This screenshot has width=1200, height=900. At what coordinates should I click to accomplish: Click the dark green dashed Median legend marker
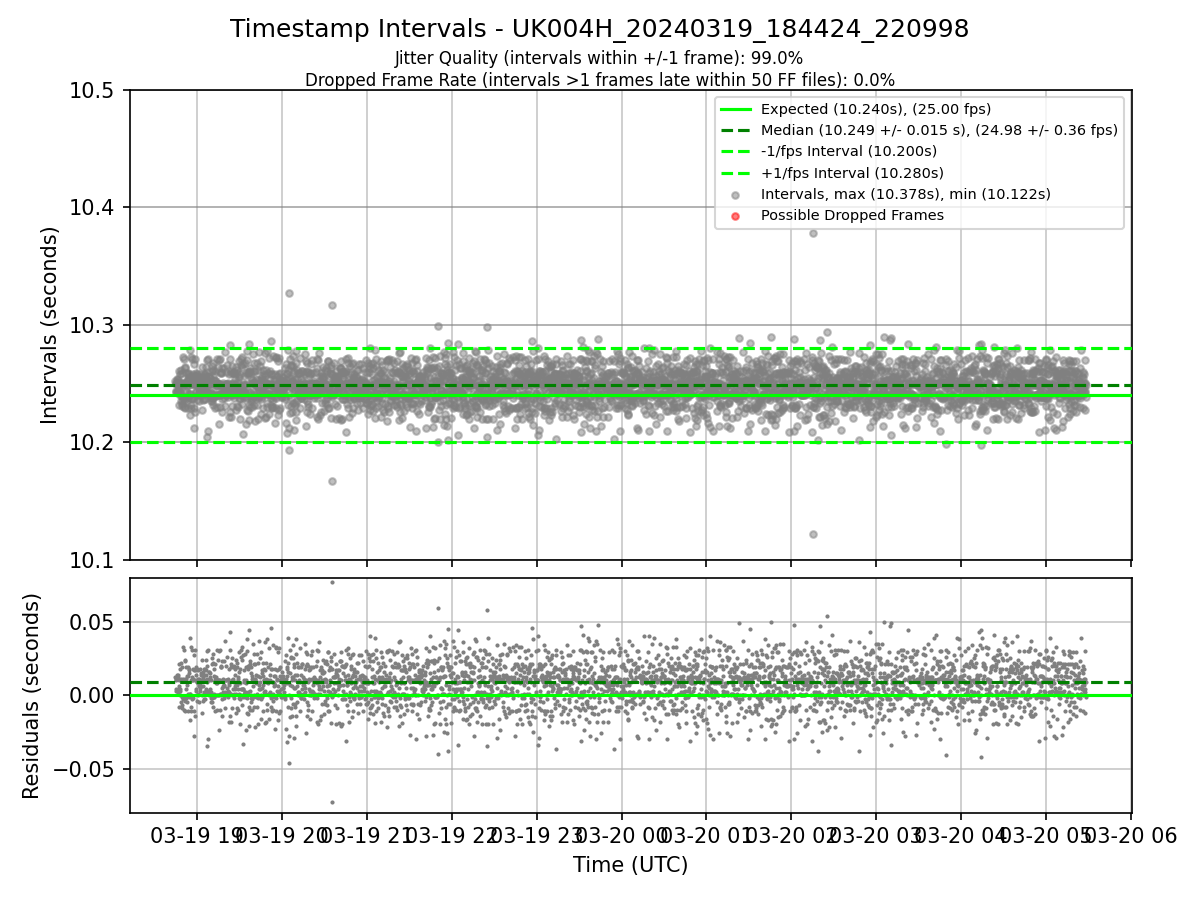tap(736, 130)
